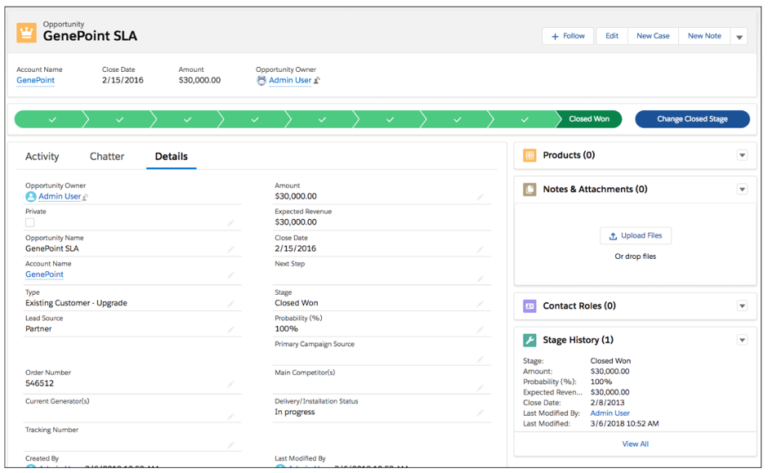Switch to the Activity tab
The height and width of the screenshot is (473, 768).
[42, 157]
